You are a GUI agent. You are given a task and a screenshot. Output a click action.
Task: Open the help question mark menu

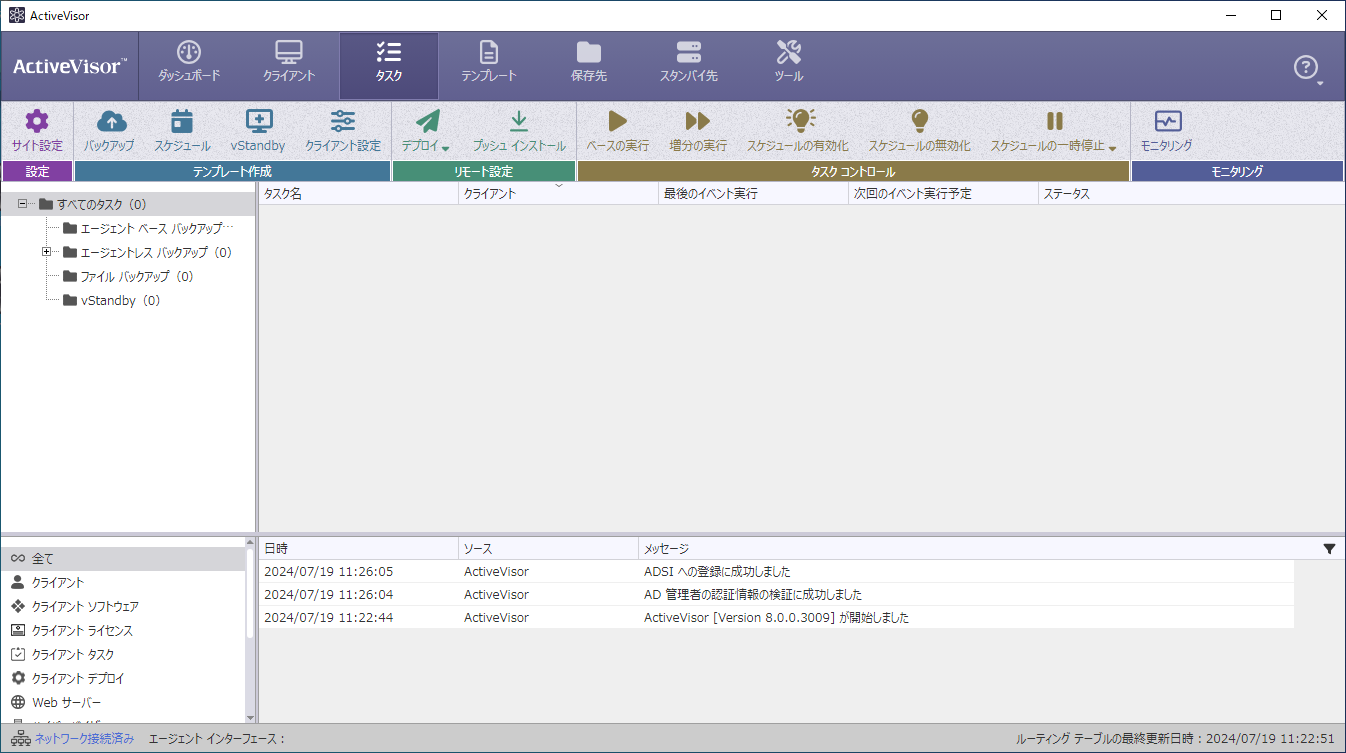1307,68
